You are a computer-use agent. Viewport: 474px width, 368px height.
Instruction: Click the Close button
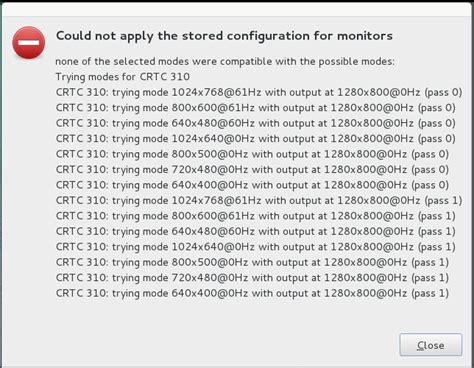(431, 345)
